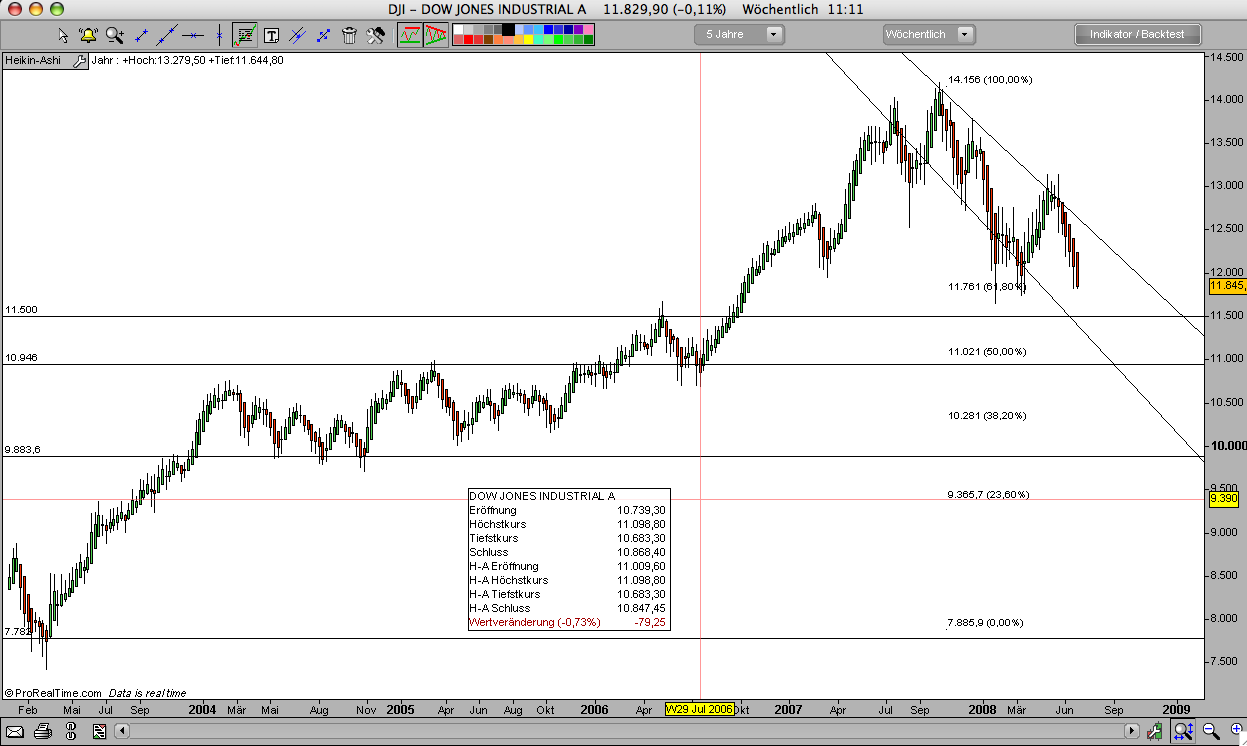This screenshot has width=1247, height=746.
Task: Open the list properties icon at bottom left
Action: (x=99, y=731)
